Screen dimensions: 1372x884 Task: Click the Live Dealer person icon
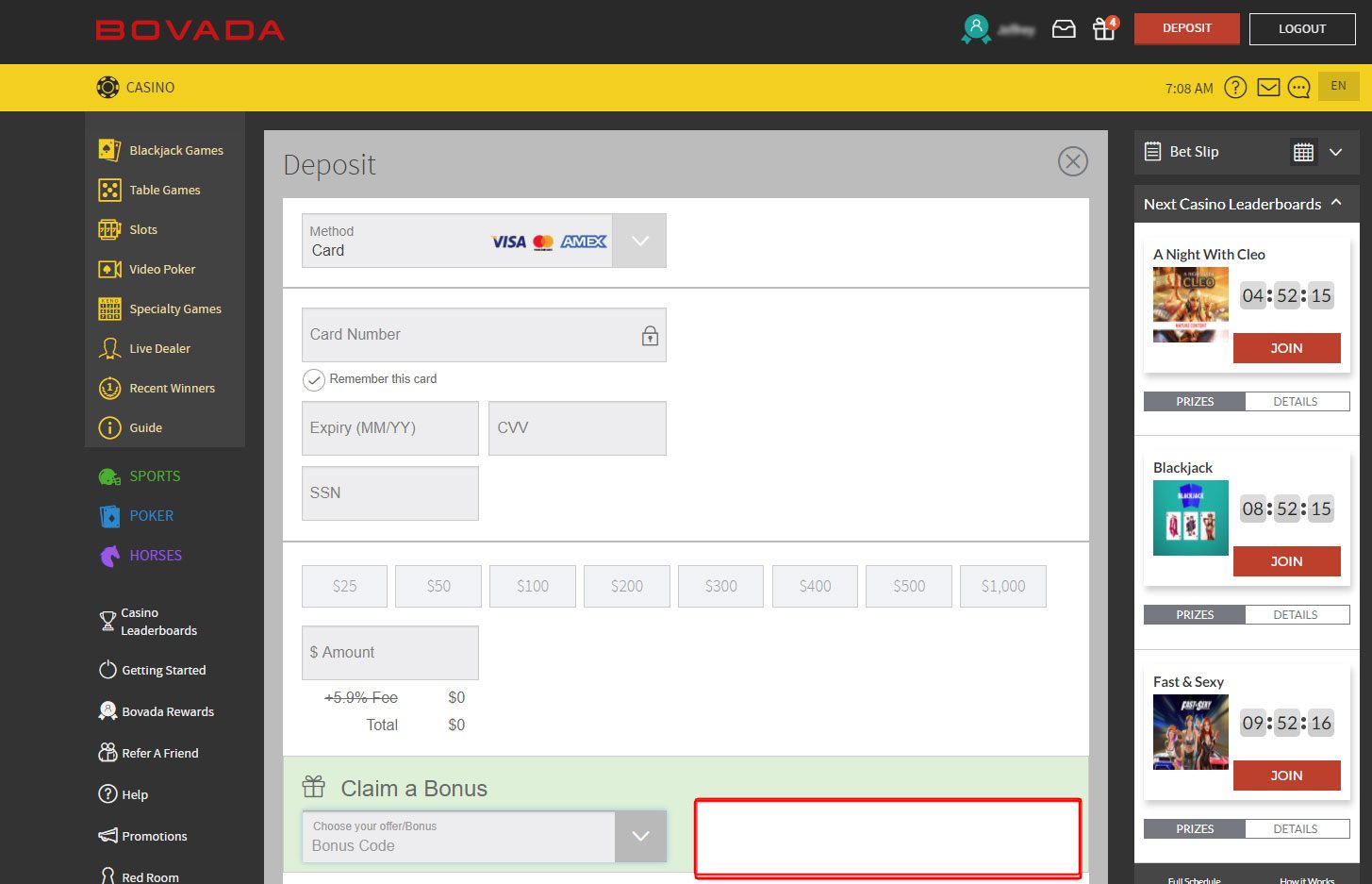tap(109, 348)
